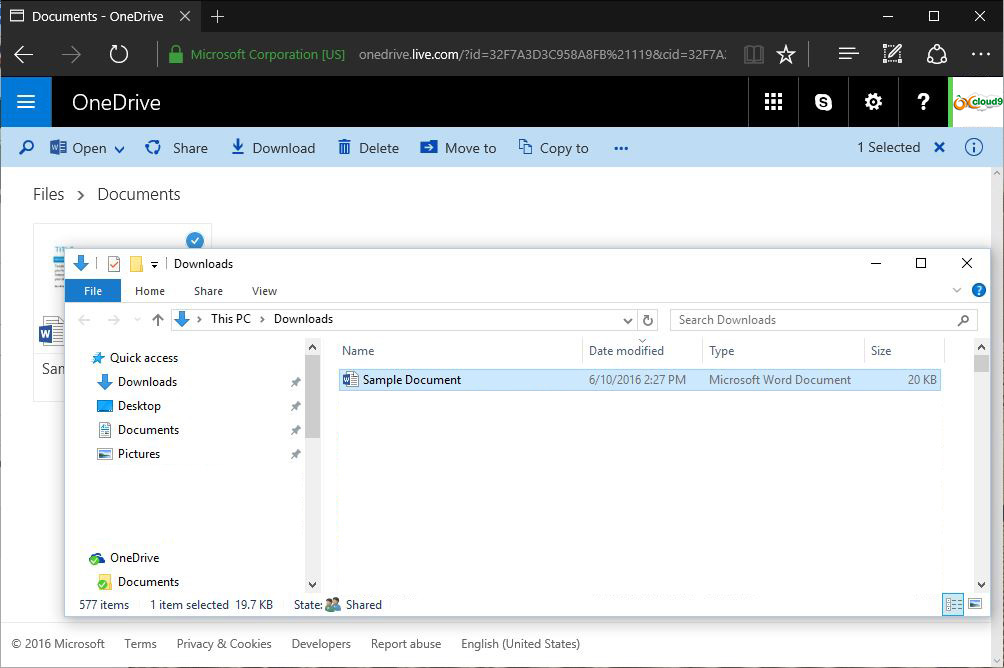Open OneDrive settings gear
The height and width of the screenshot is (668, 1004).
(873, 102)
